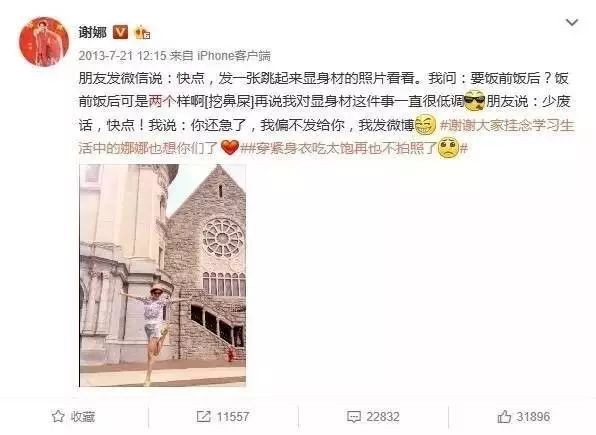
Task: Click the round profile avatar
Action: (x=44, y=42)
